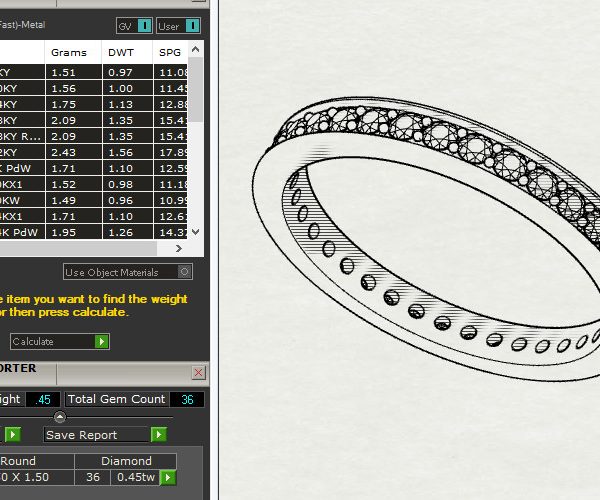Click the Total Gem Count value field
This screenshot has height=500, width=600.
186,399
